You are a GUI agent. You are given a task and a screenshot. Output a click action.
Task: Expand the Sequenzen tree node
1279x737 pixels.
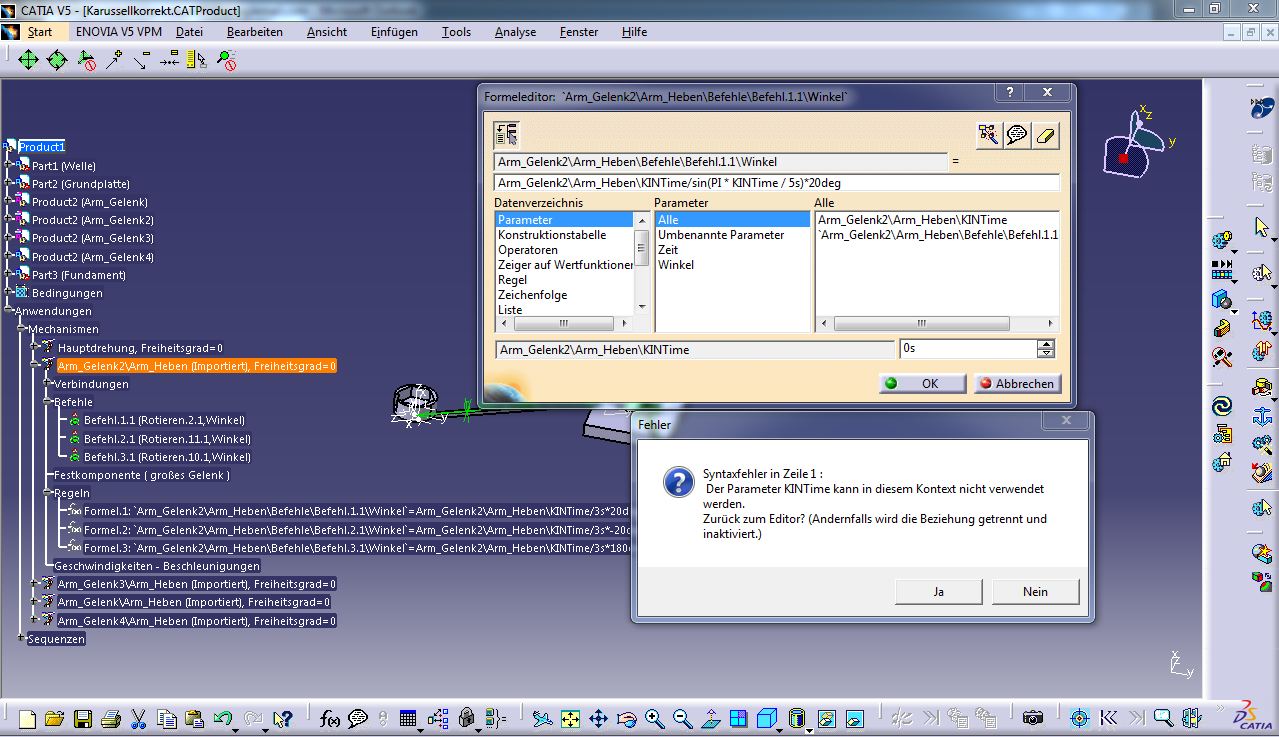(22, 639)
